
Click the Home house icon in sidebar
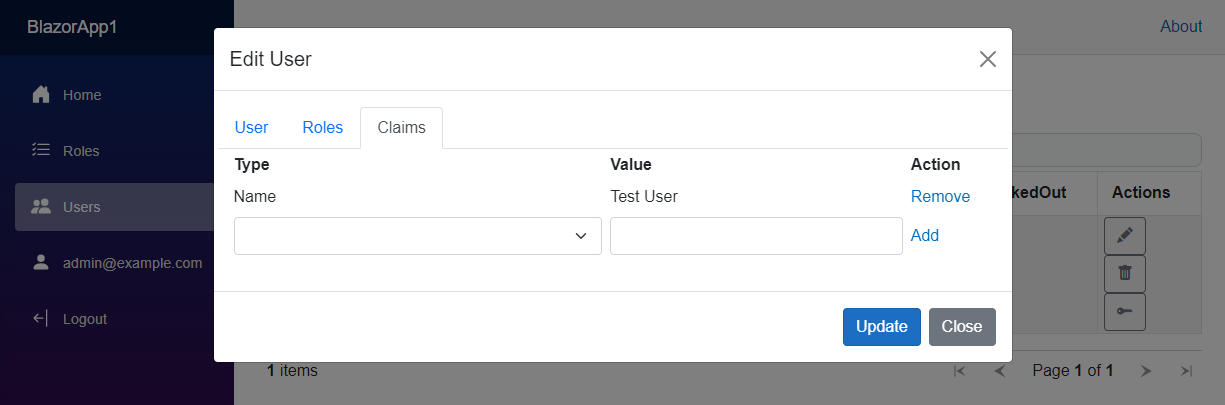click(41, 95)
